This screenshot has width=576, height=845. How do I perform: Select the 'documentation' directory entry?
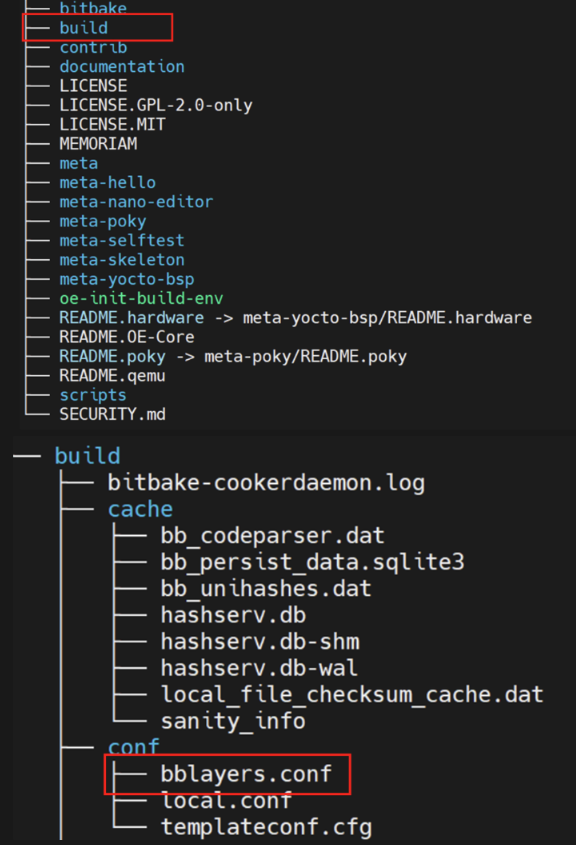pos(122,67)
